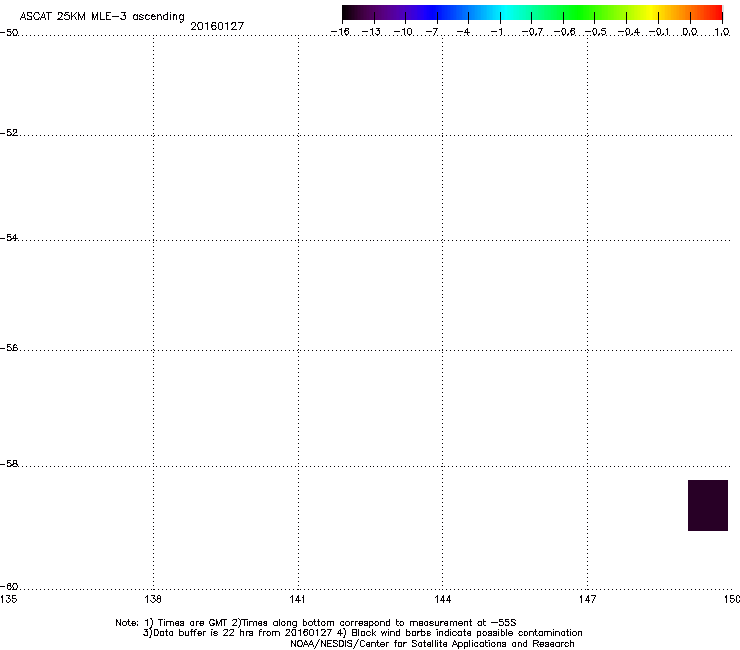The image size is (740, 650).
Task: Click the -7 colorbar label
Action: (x=432, y=32)
